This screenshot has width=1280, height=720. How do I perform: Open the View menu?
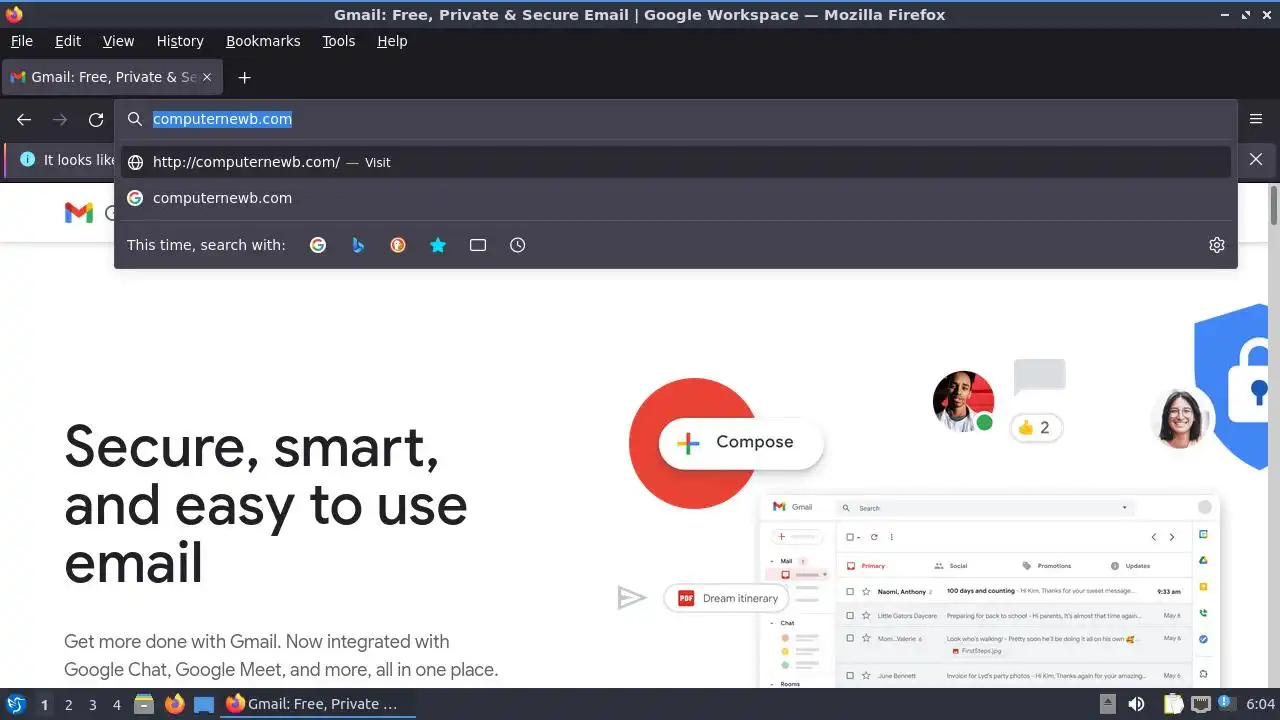point(118,41)
